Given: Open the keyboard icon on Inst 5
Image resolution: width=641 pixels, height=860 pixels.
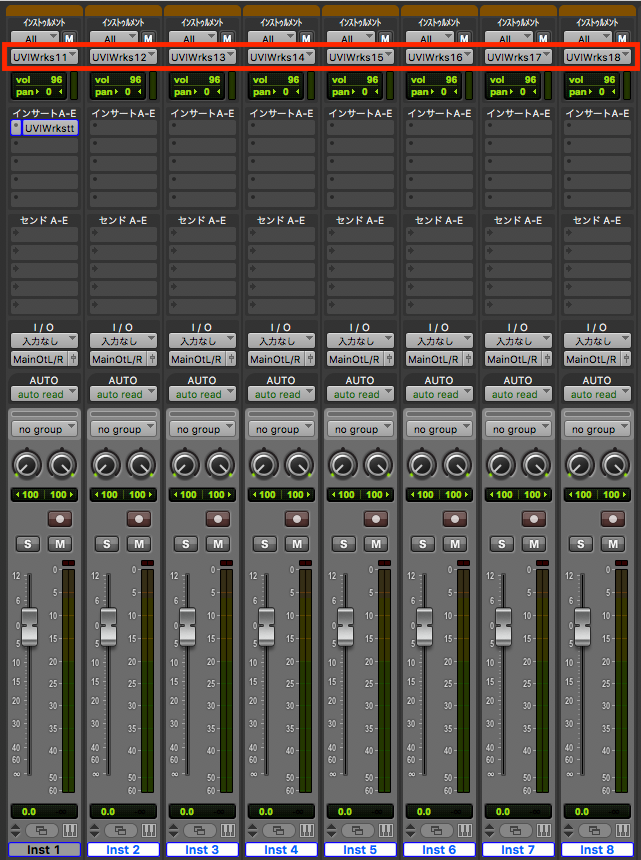Looking at the screenshot, I should (385, 830).
